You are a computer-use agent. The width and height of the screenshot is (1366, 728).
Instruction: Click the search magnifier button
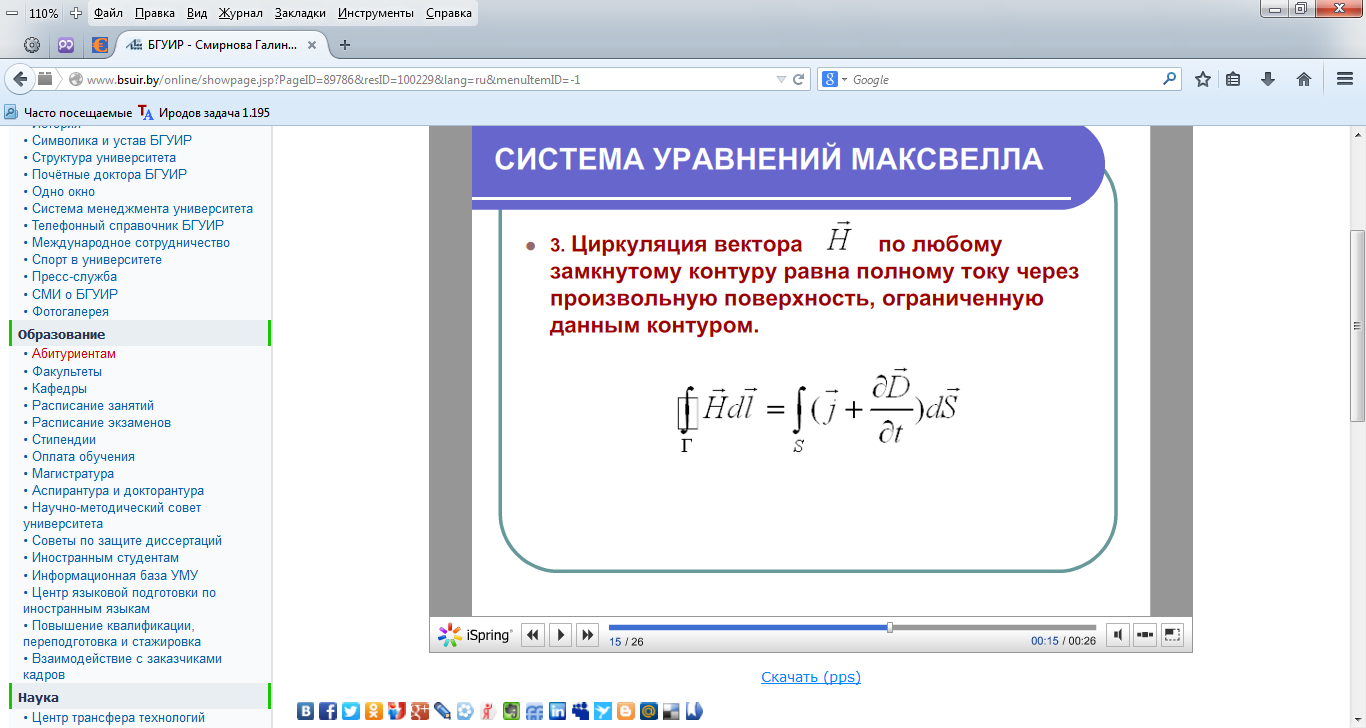(1170, 79)
